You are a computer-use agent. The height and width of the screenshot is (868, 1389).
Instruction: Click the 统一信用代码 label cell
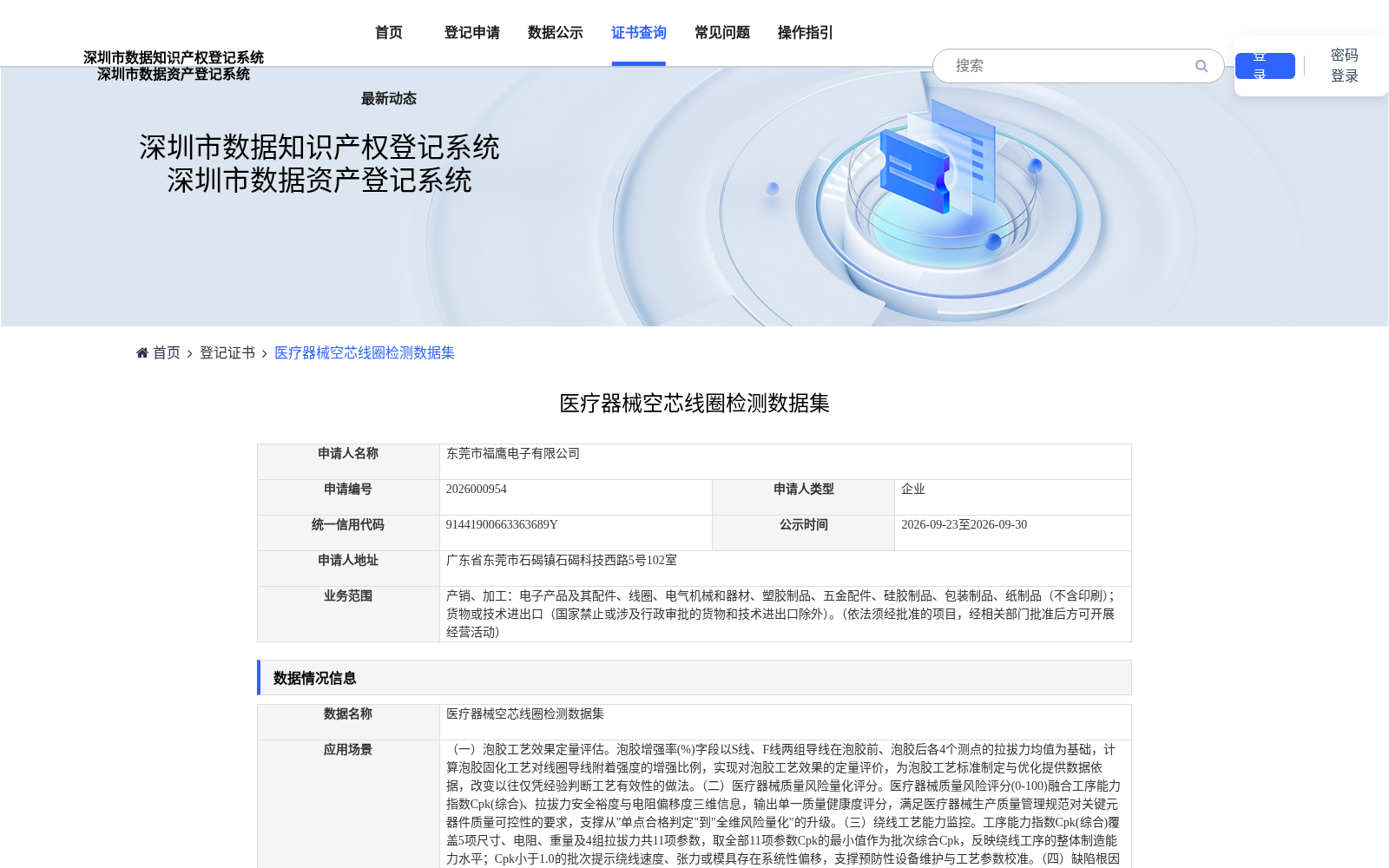[348, 533]
